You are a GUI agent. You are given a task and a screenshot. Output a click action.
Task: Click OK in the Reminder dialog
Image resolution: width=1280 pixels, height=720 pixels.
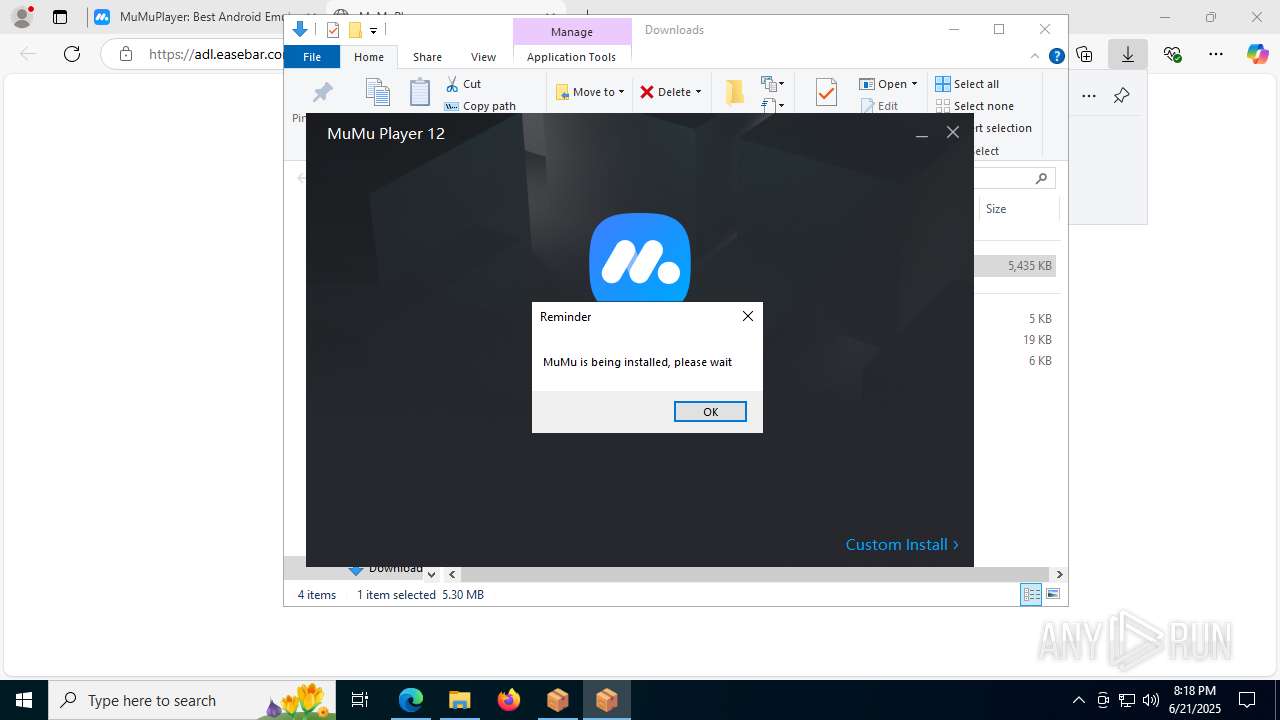point(710,411)
